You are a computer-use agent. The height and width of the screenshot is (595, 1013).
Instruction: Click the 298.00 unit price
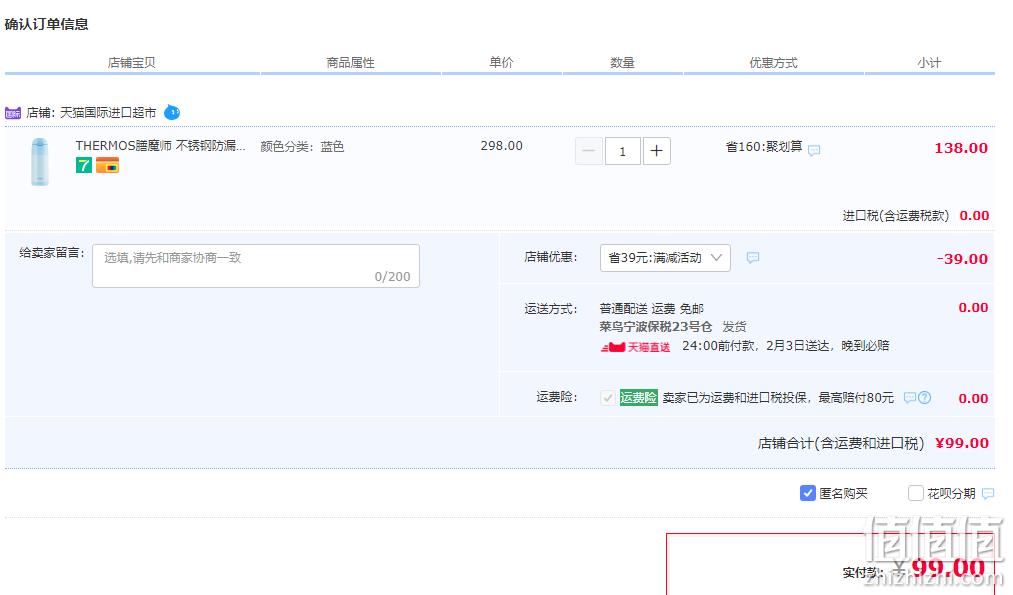click(x=501, y=146)
